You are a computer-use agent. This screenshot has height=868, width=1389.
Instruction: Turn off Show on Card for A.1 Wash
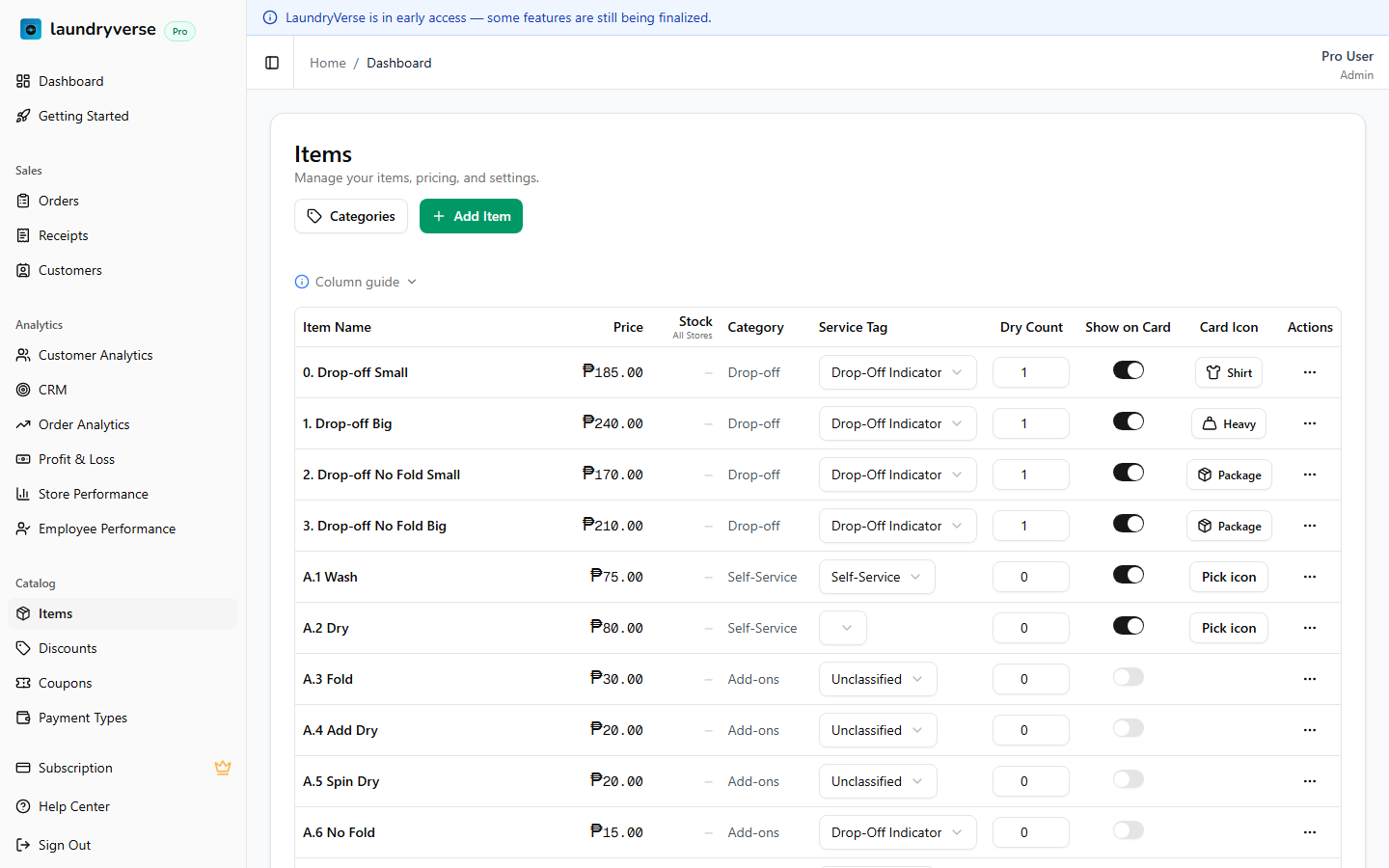click(x=1128, y=575)
